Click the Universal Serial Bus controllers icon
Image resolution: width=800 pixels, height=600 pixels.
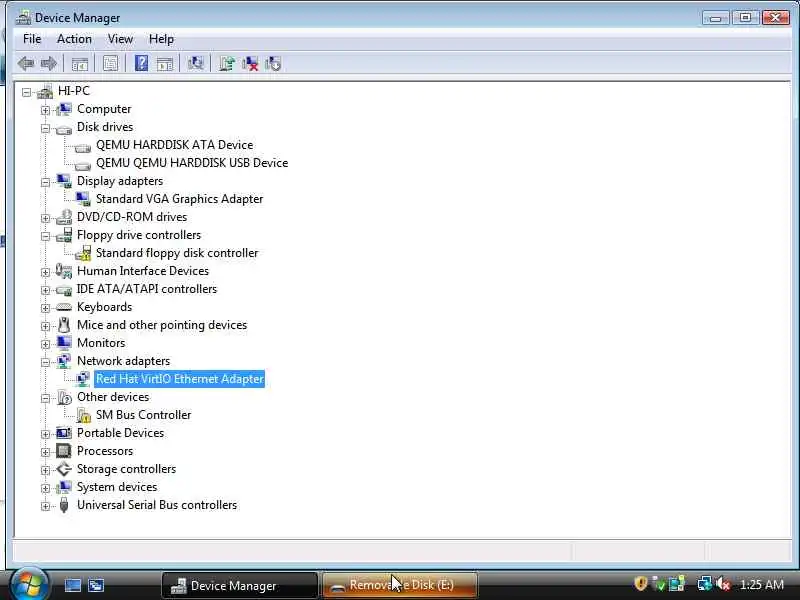click(x=64, y=505)
